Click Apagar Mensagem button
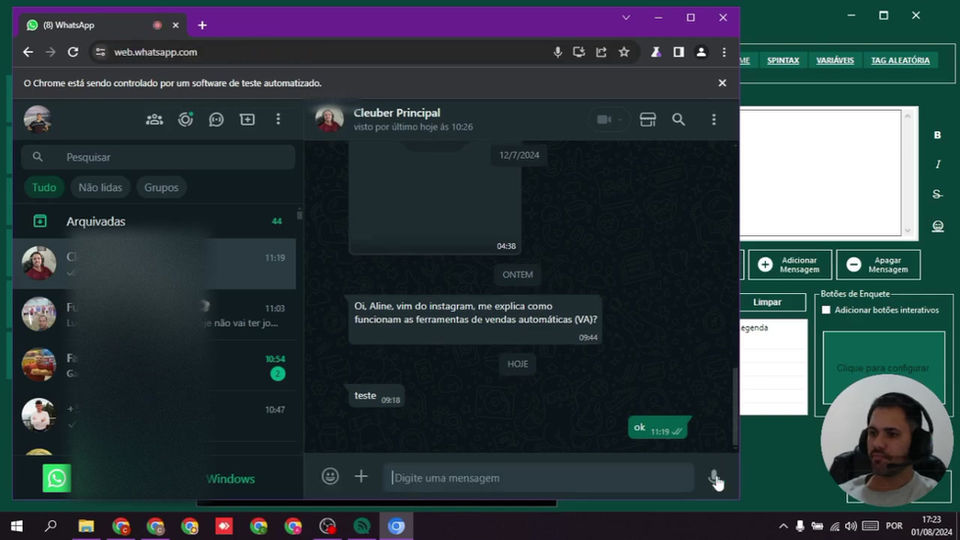This screenshot has width=960, height=540. coord(879,264)
